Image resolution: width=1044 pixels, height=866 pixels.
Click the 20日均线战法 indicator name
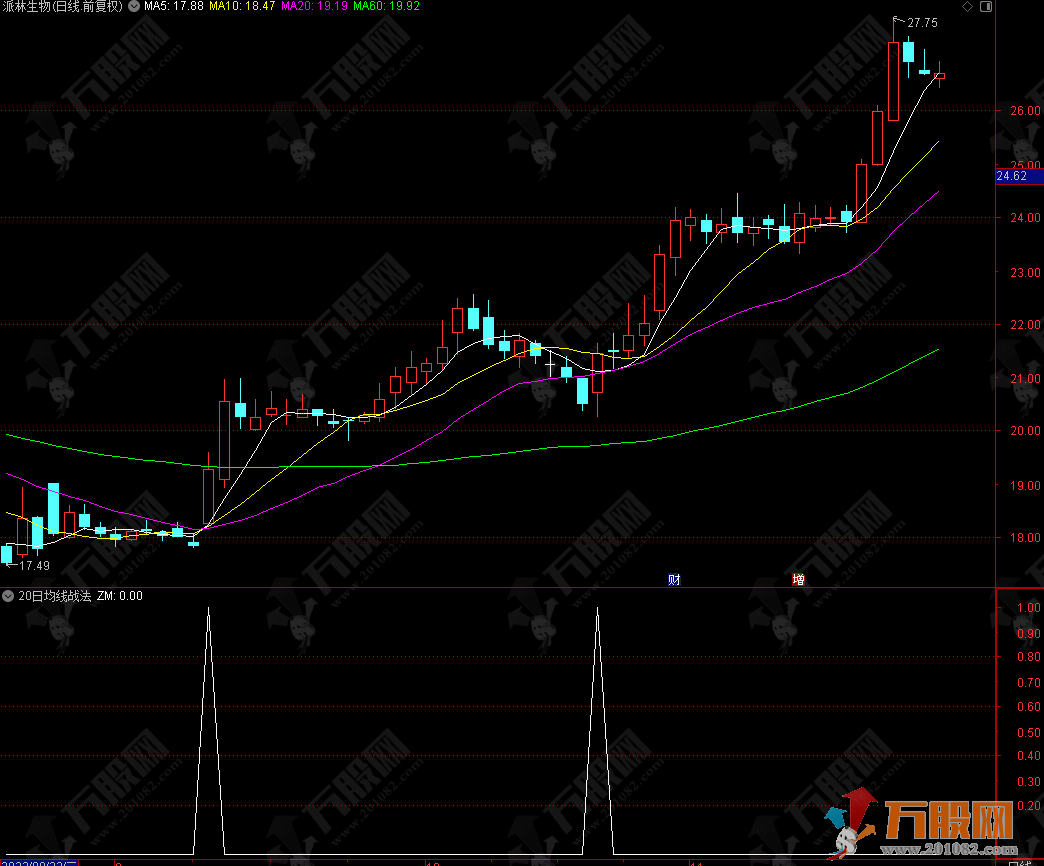click(55, 596)
